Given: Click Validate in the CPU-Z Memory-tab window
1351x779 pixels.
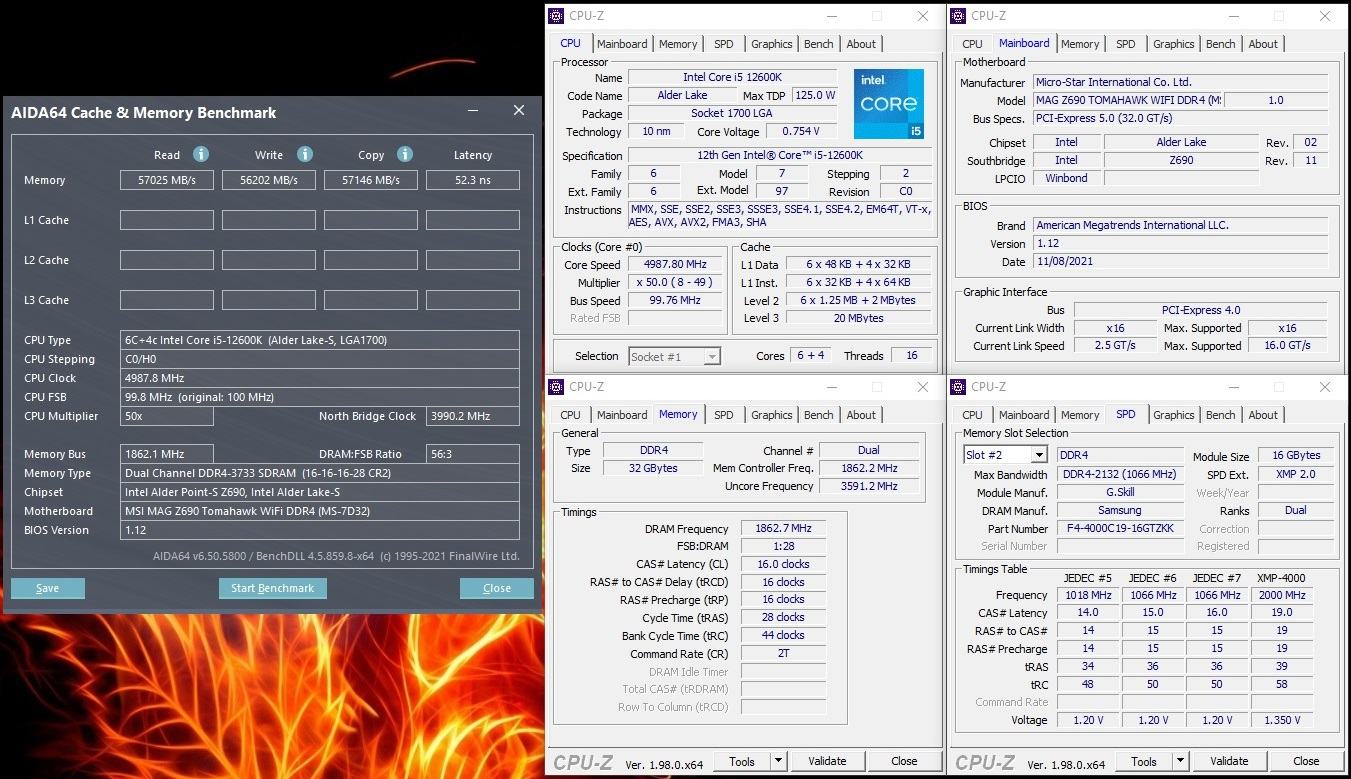Looking at the screenshot, I should tap(827, 762).
